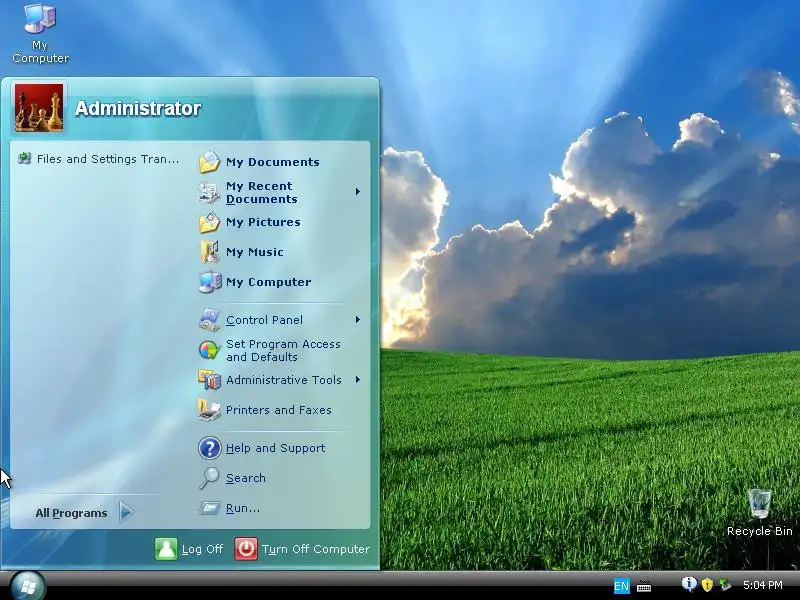Open the EN language indicator
The width and height of the screenshot is (800, 600).
(621, 586)
